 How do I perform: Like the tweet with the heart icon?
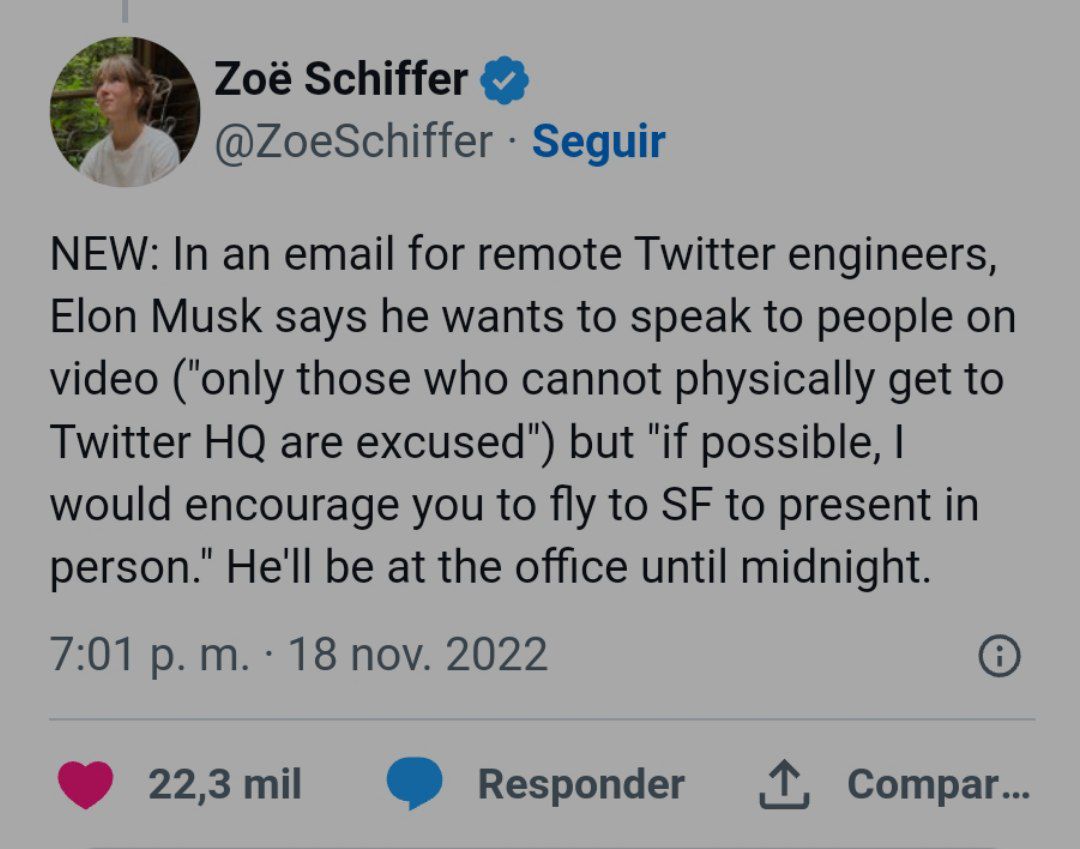tap(85, 784)
